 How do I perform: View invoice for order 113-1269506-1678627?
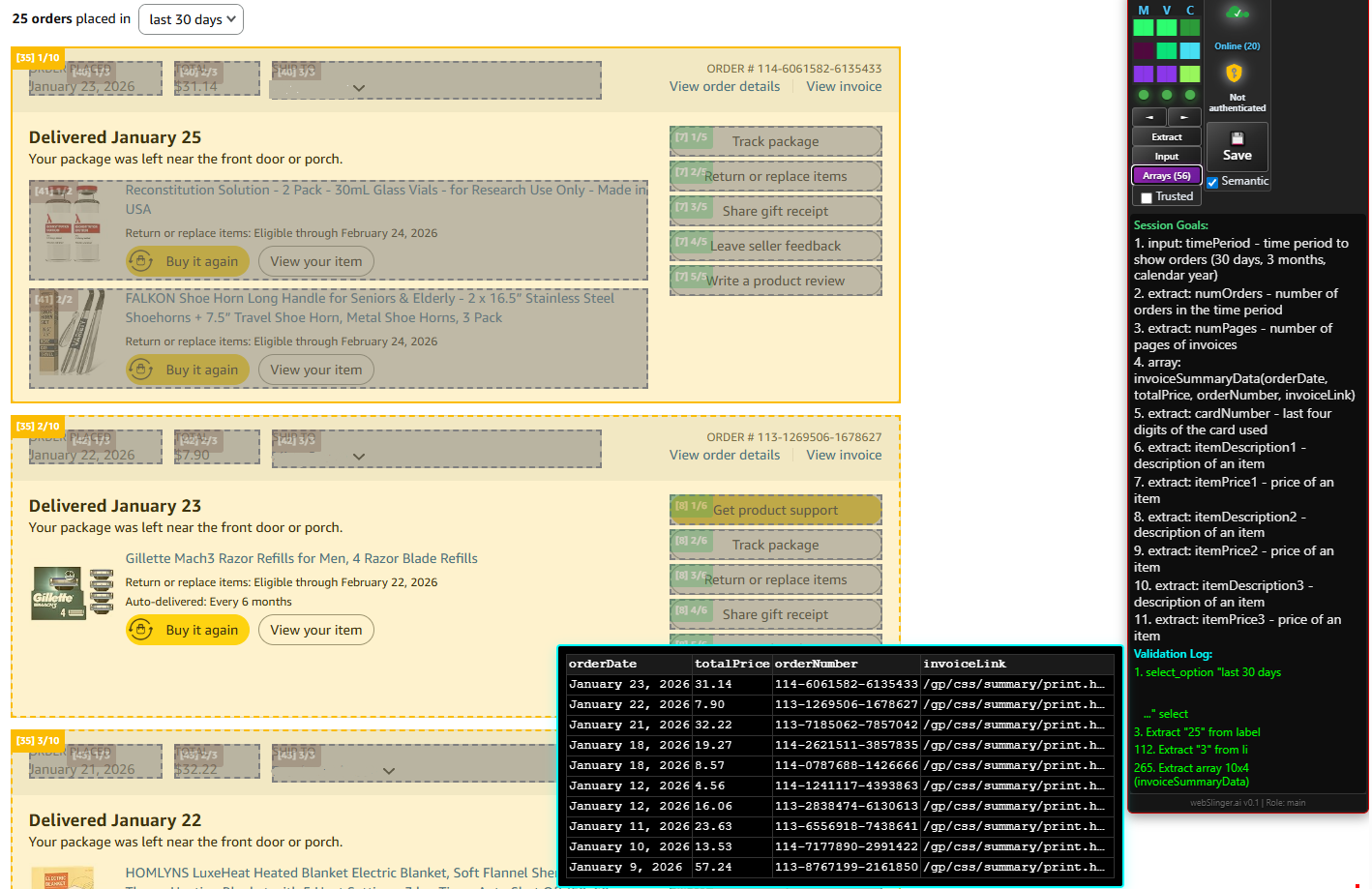[x=844, y=455]
